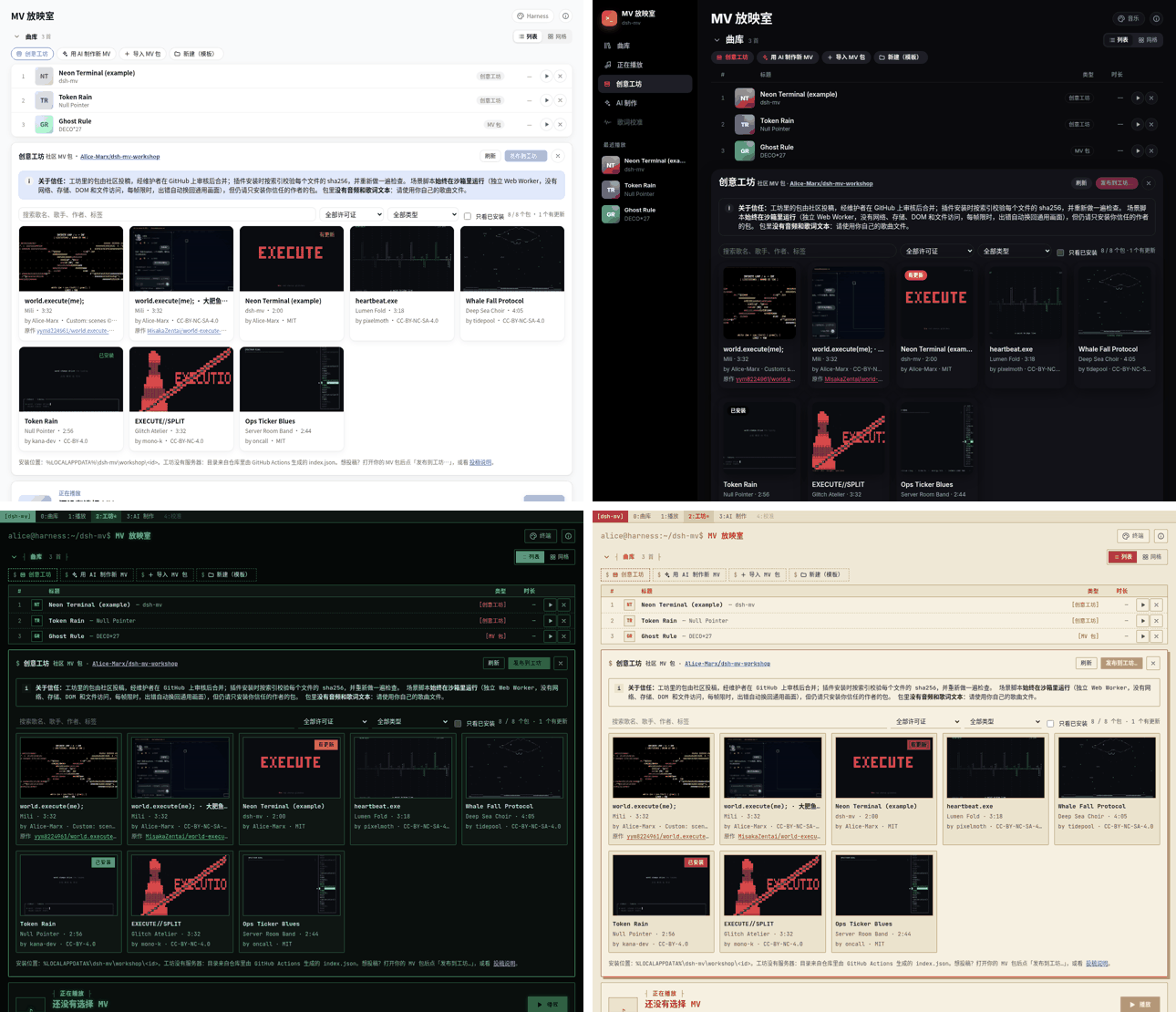The height and width of the screenshot is (1012, 1176).
Task: Click the info icon in the beige terminal window
Action: click(x=1161, y=536)
